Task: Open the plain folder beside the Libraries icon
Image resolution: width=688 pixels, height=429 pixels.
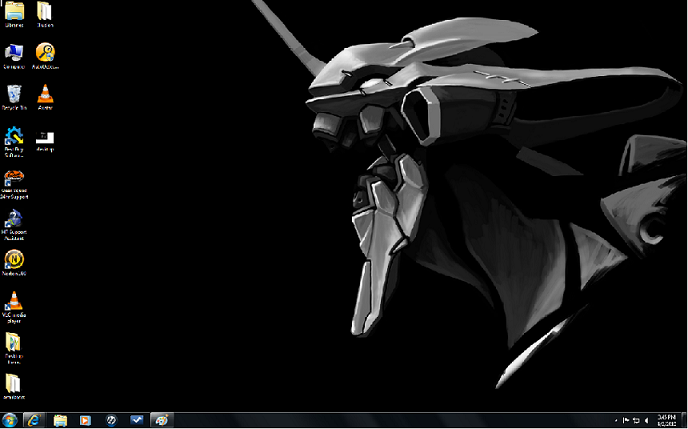Action: pos(45,14)
